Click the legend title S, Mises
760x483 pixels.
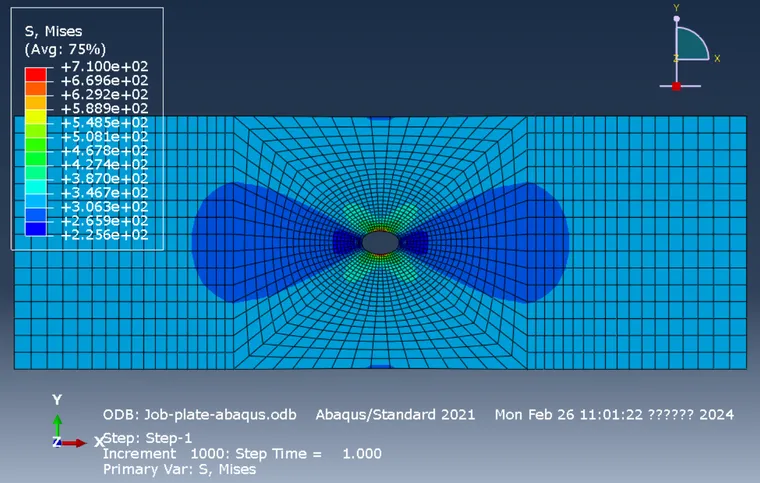click(x=53, y=31)
